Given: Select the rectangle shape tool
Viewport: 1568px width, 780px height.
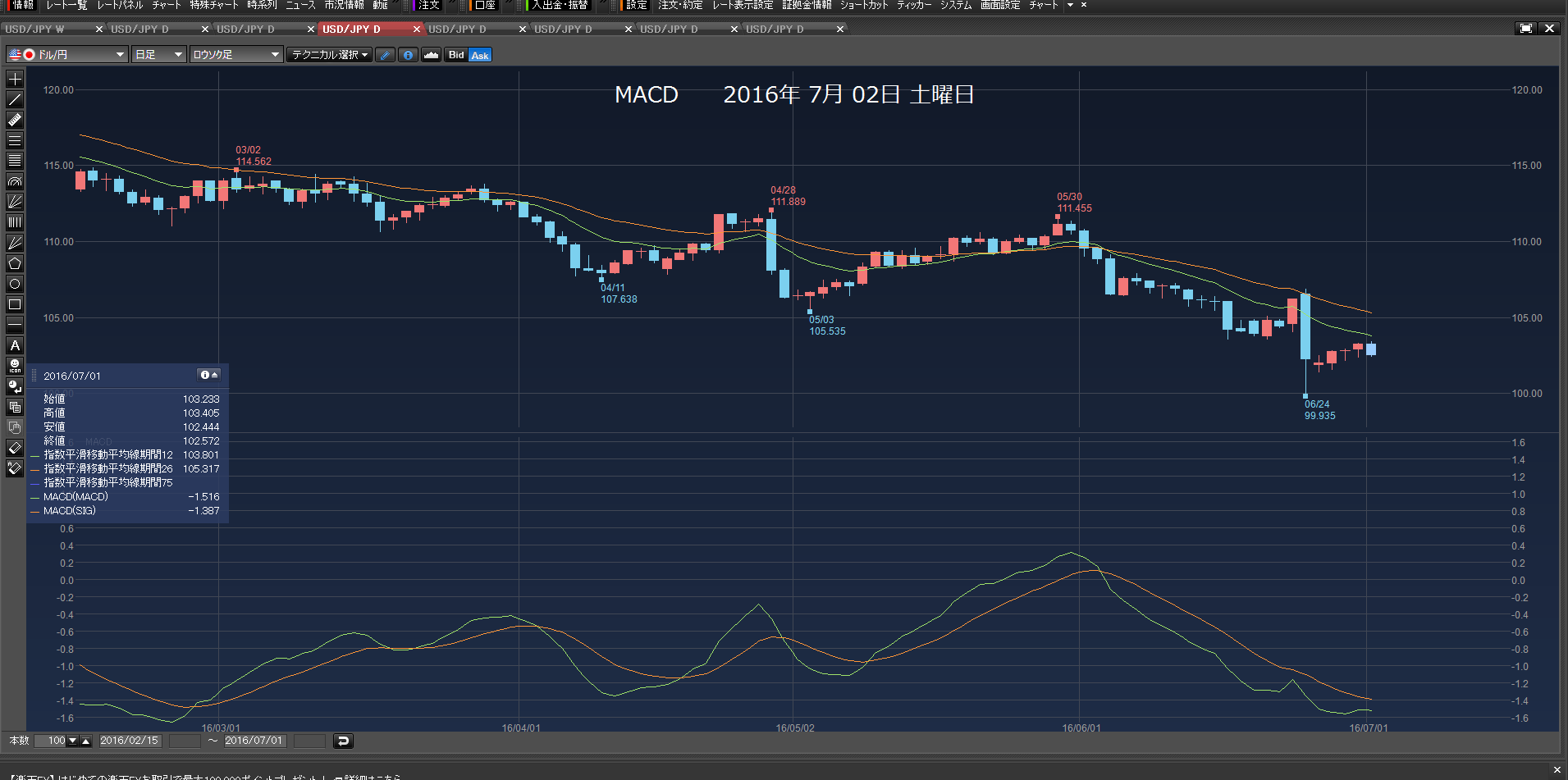Looking at the screenshot, I should (15, 305).
